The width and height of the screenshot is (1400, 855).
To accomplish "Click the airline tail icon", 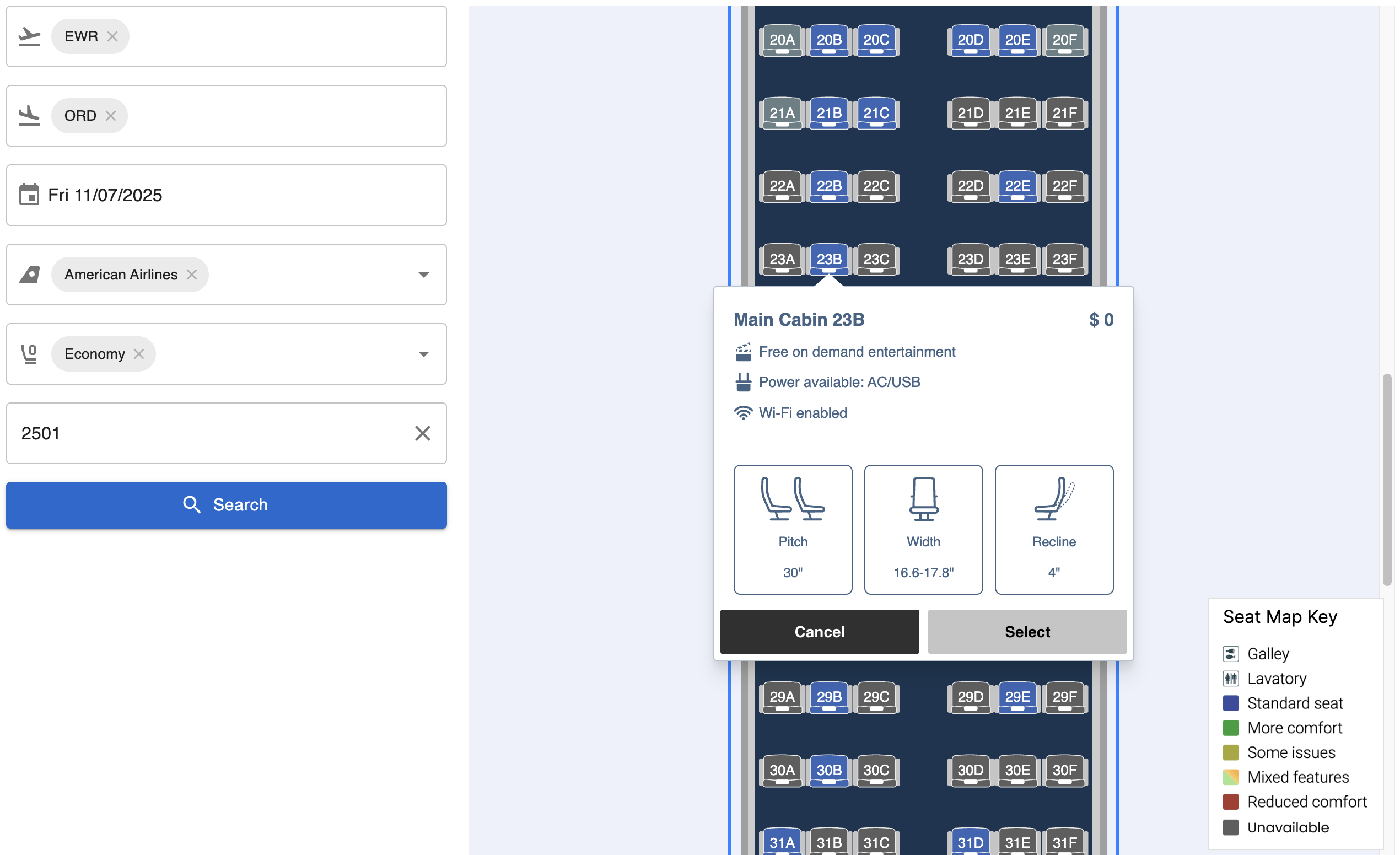I will click(x=29, y=275).
